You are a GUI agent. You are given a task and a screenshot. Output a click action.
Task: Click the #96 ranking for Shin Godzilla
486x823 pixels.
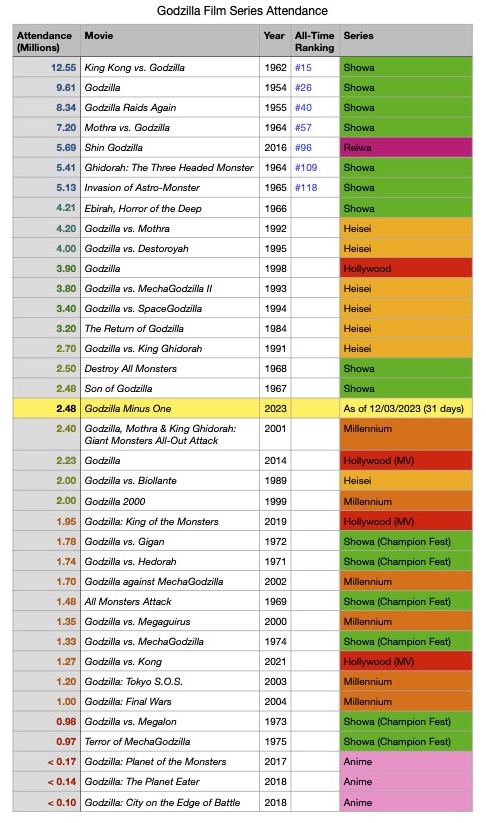[303, 147]
